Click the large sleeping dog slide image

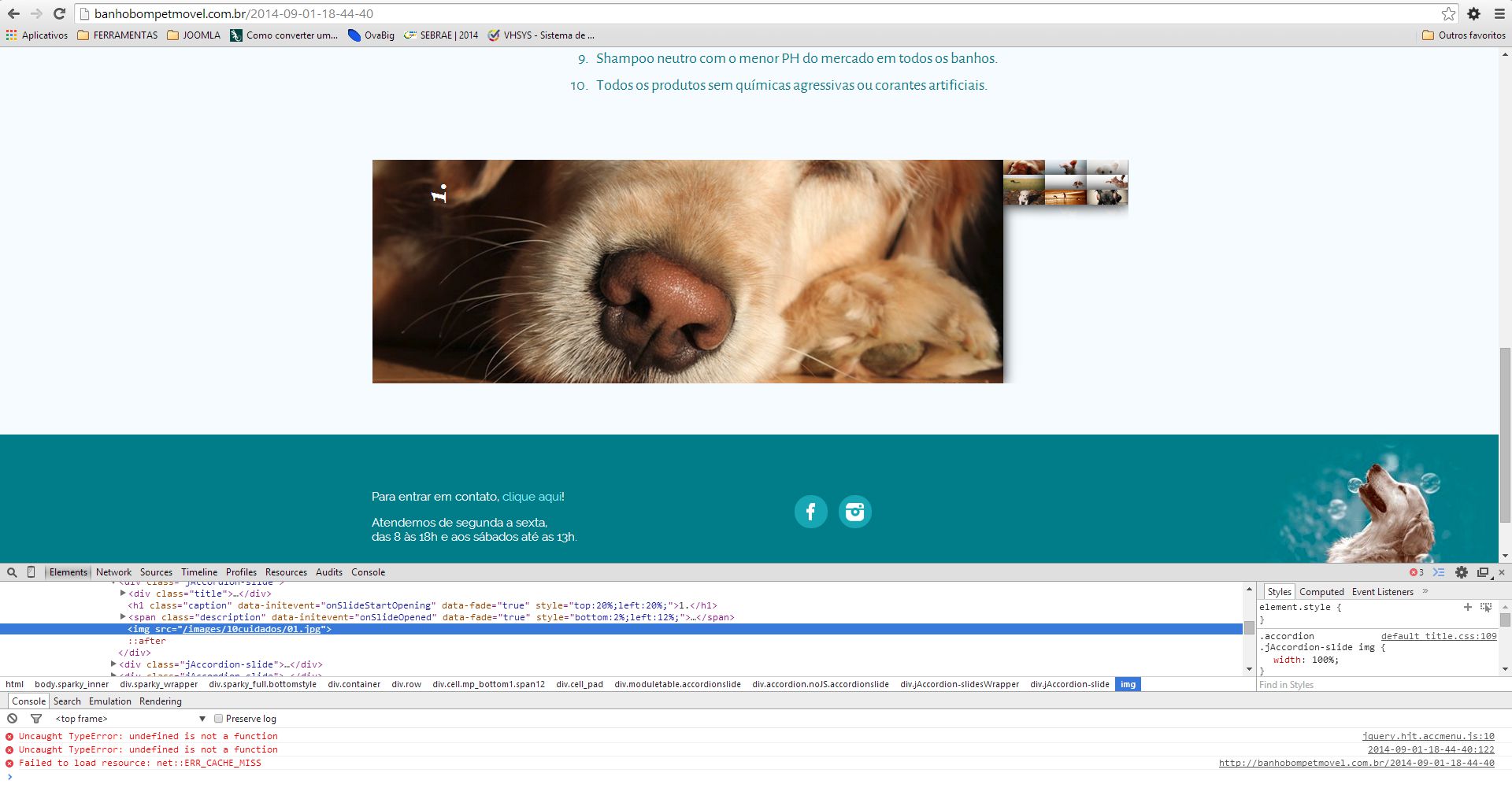coord(687,272)
